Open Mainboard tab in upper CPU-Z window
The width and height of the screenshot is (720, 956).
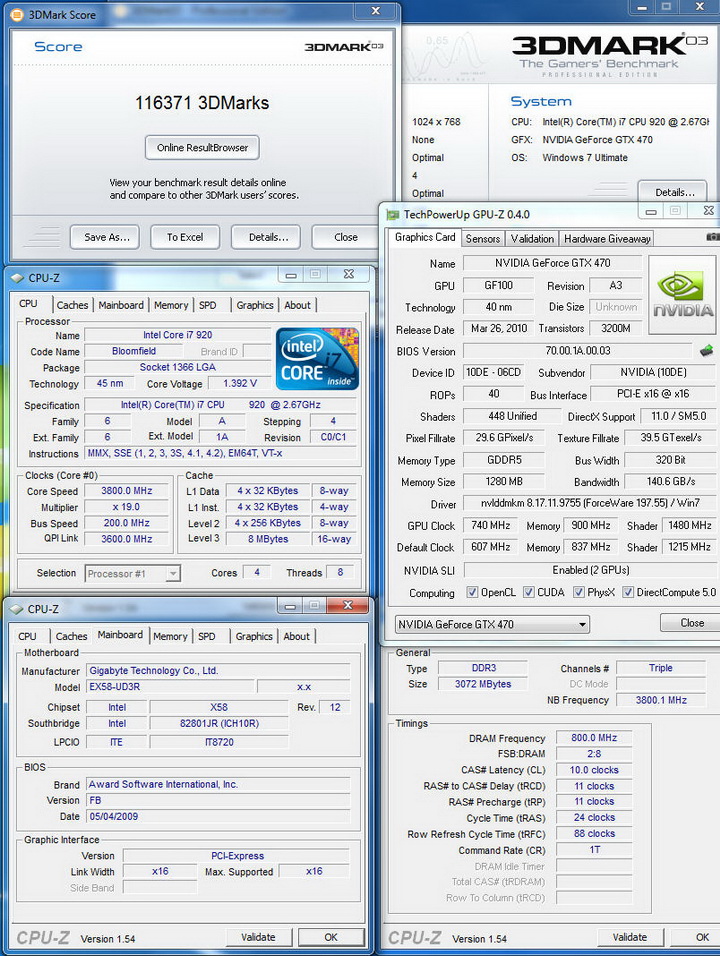click(121, 305)
